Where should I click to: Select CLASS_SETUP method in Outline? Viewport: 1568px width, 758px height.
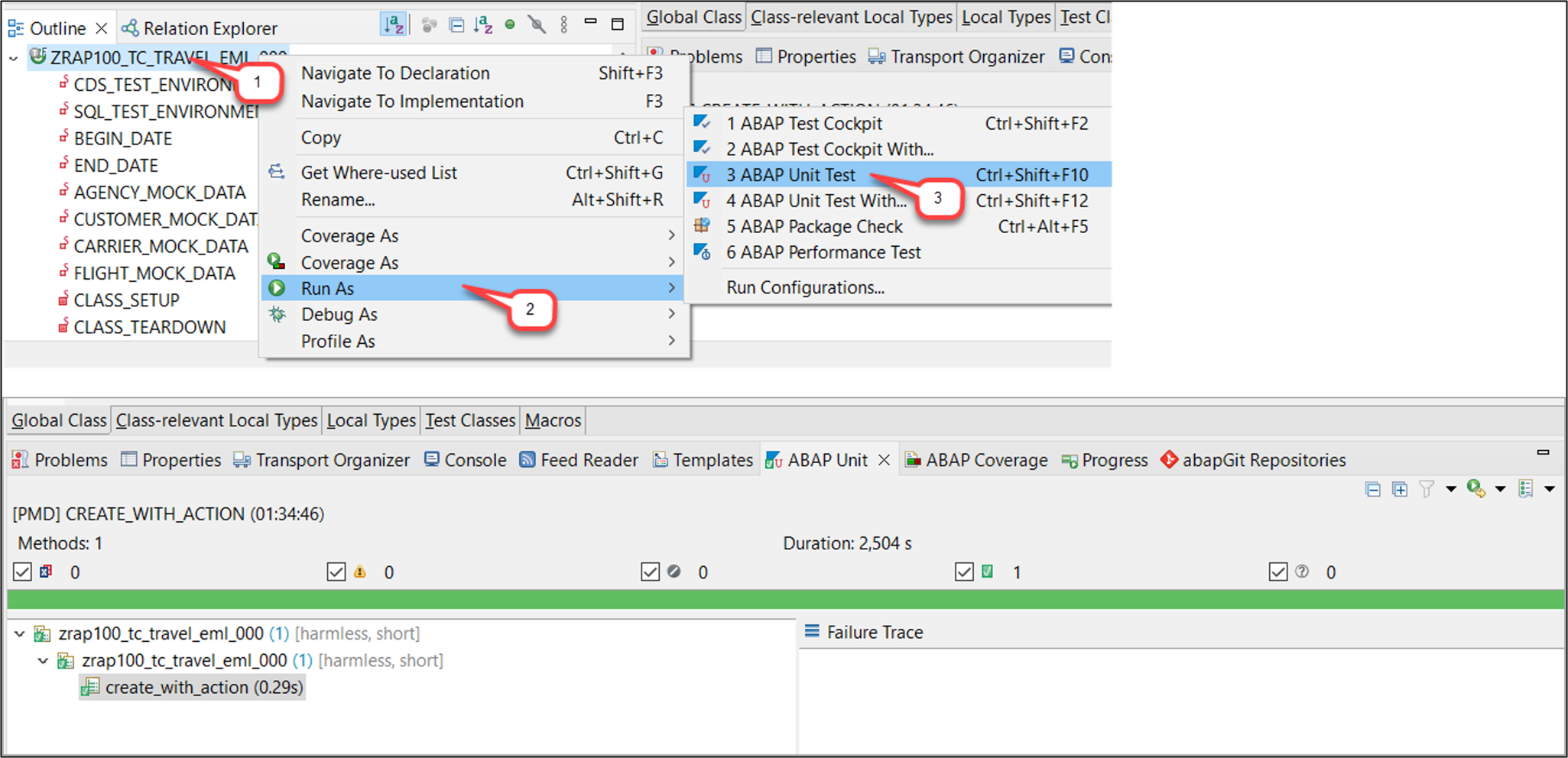coord(127,300)
